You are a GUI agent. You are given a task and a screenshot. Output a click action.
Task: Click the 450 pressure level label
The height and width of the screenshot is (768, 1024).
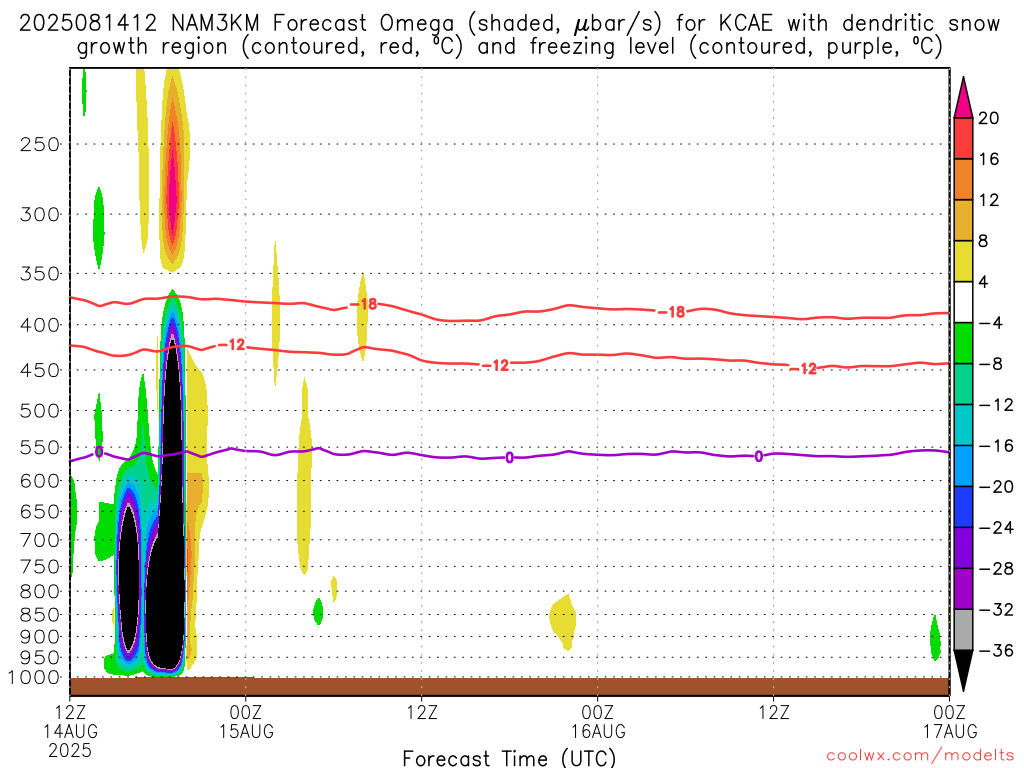[x=40, y=370]
